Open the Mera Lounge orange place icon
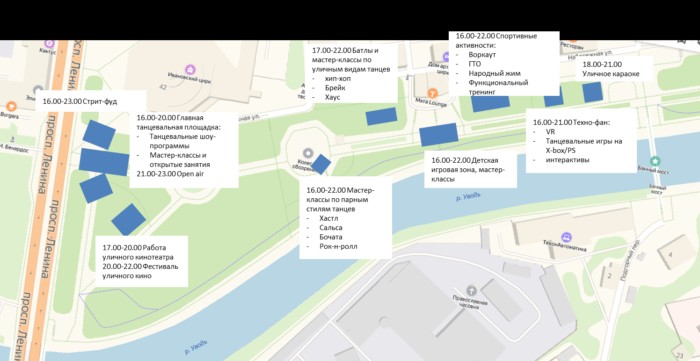Screen dimensions: 700x361 pyautogui.click(x=432, y=93)
